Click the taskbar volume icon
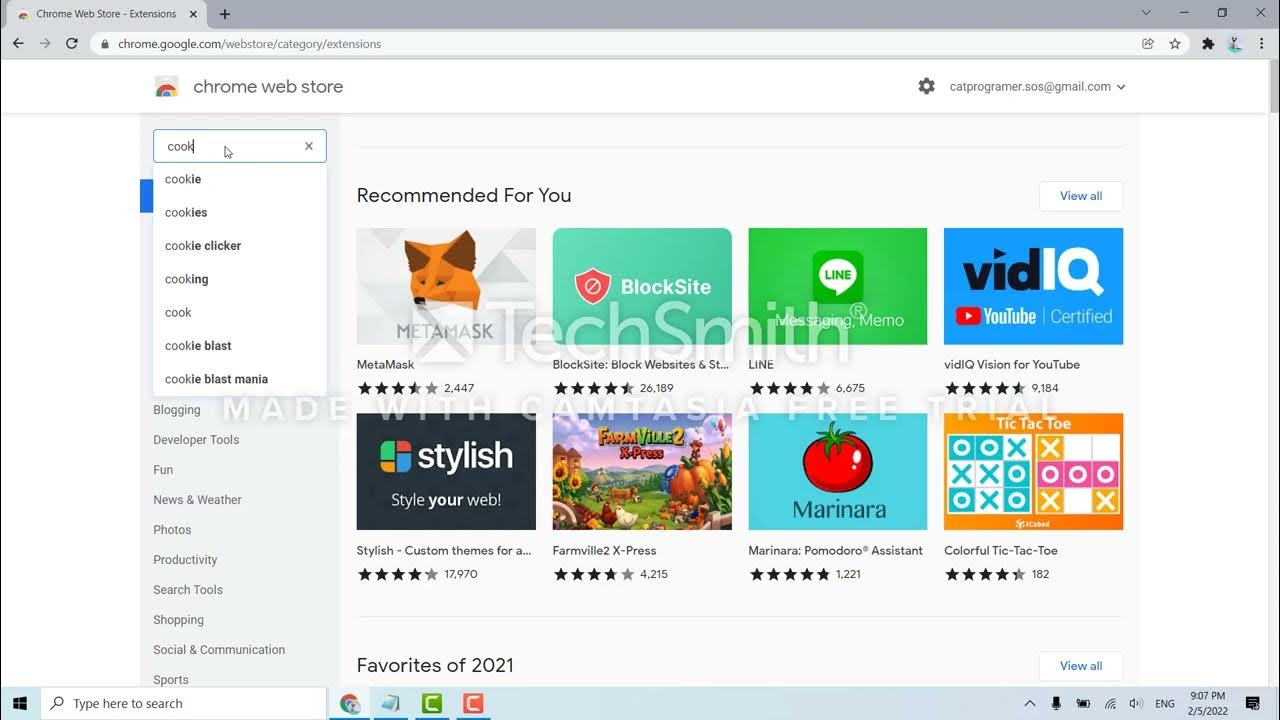 pyautogui.click(x=1135, y=704)
